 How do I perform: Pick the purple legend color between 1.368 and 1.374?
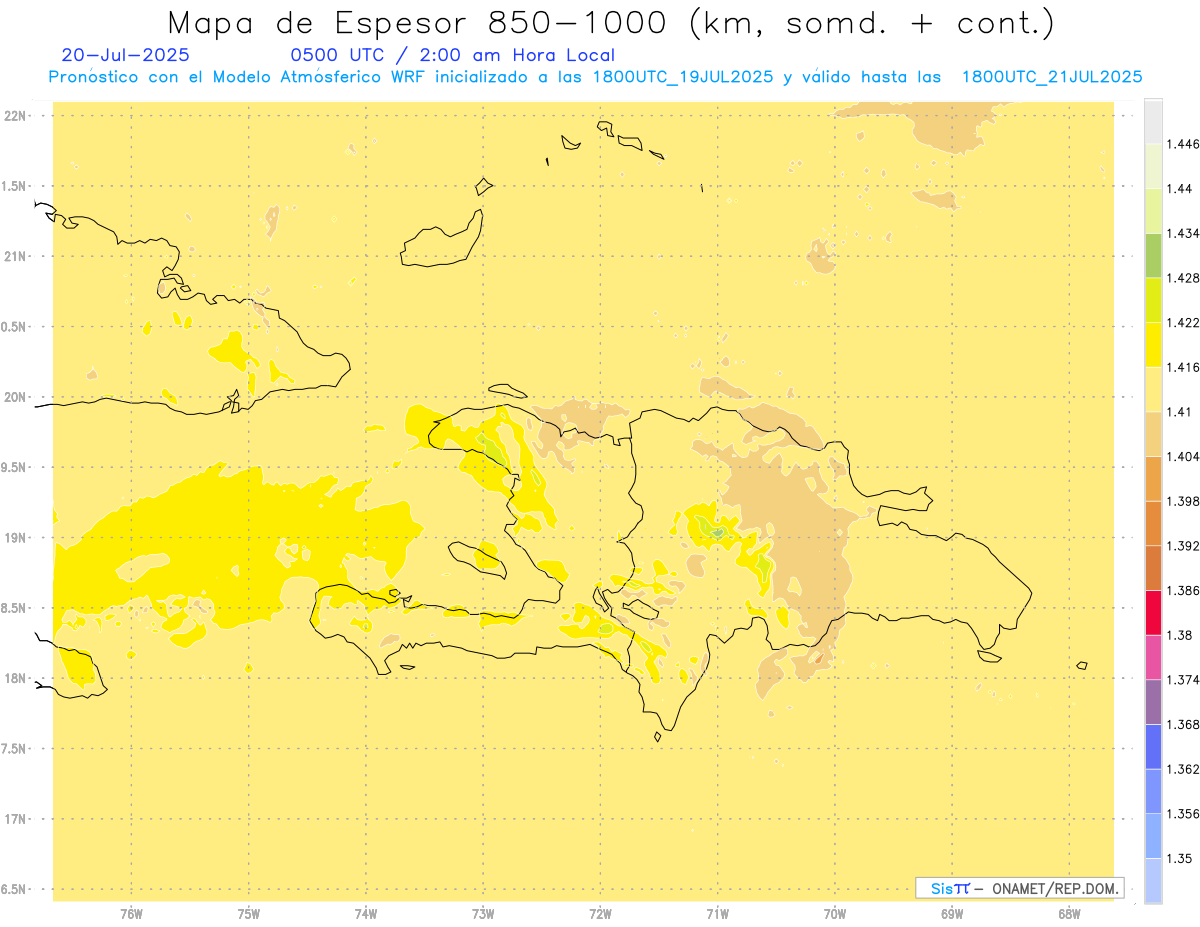coord(1153,702)
